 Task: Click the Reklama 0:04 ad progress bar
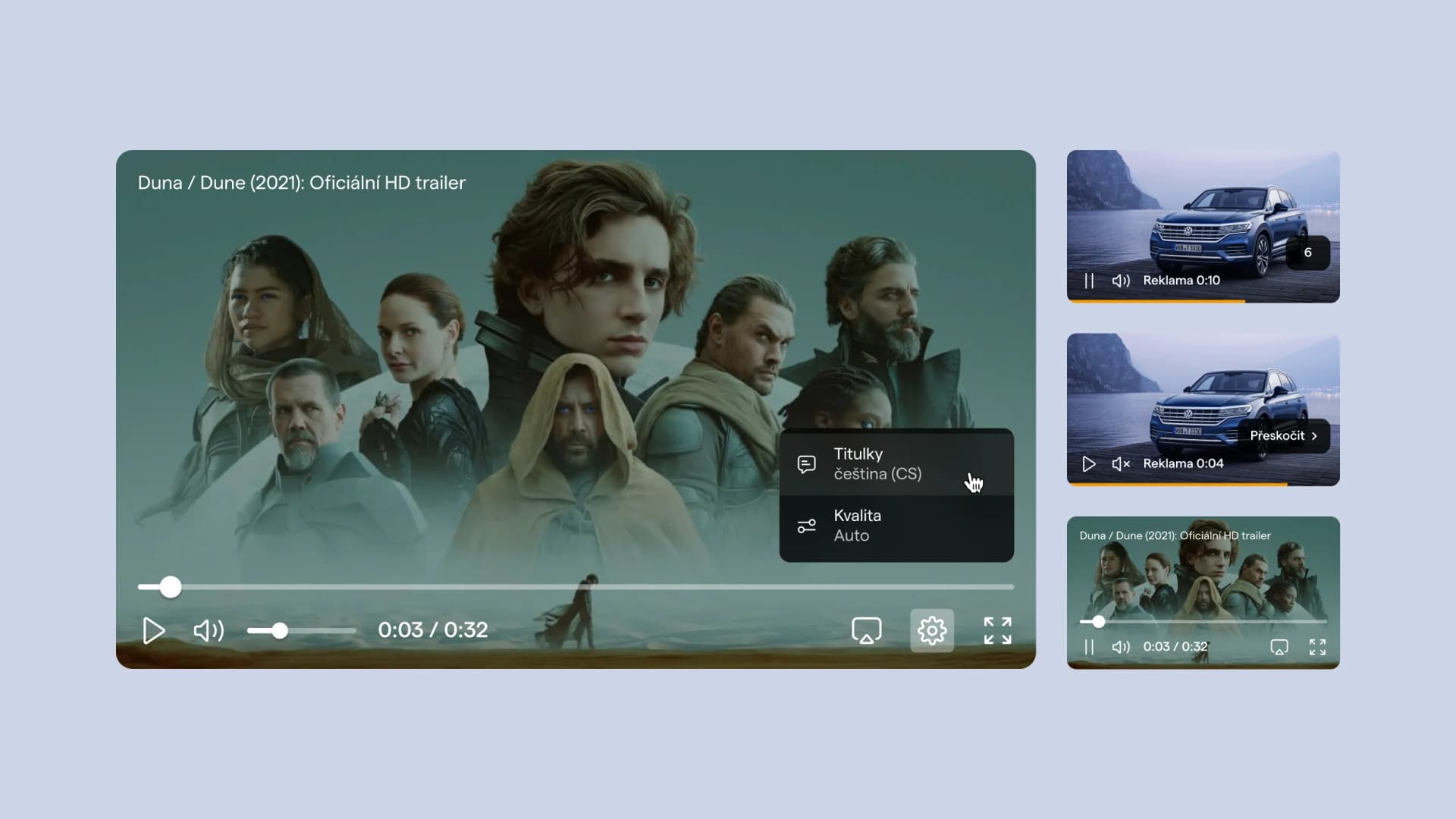click(1203, 484)
